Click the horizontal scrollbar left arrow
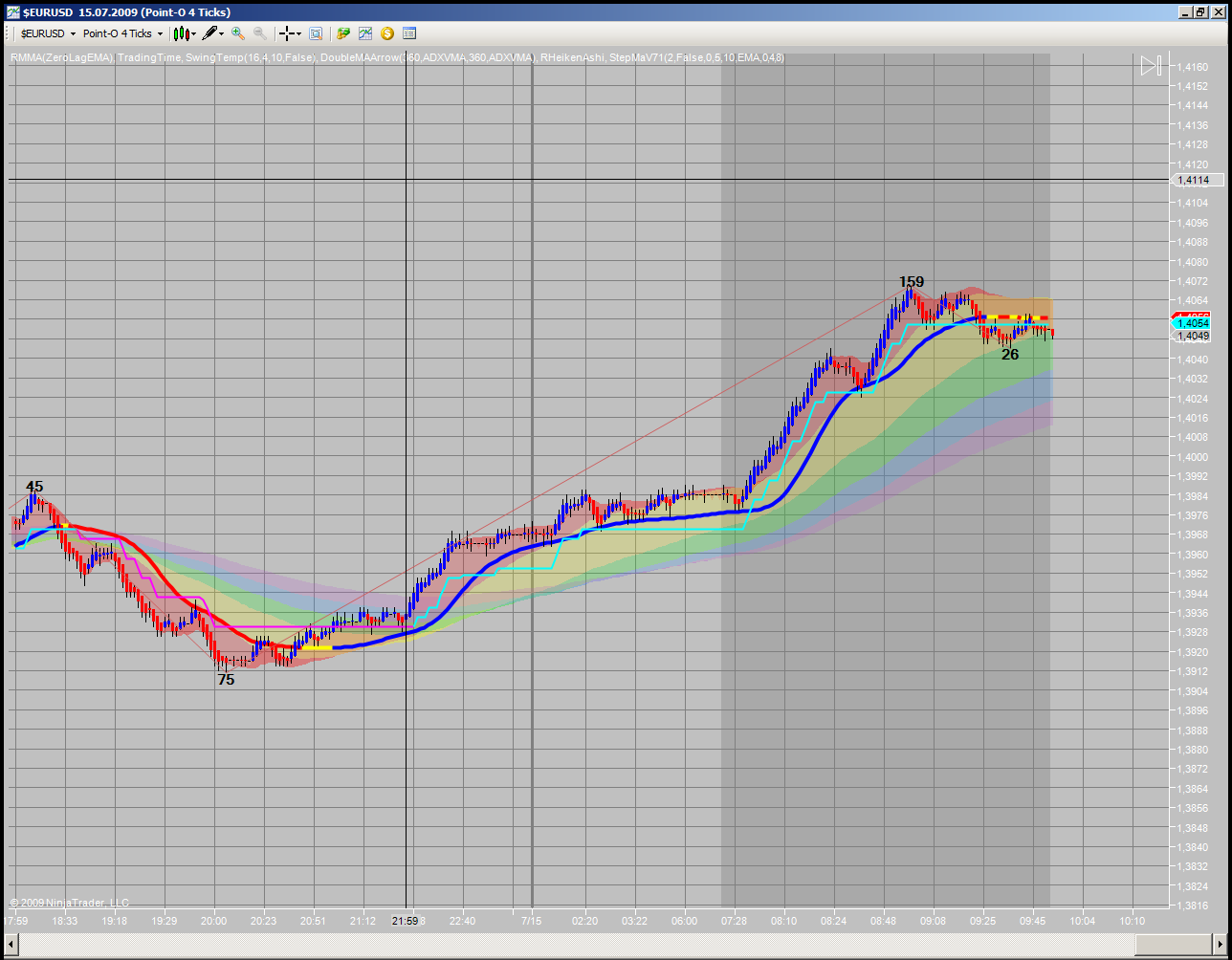 [x=11, y=943]
